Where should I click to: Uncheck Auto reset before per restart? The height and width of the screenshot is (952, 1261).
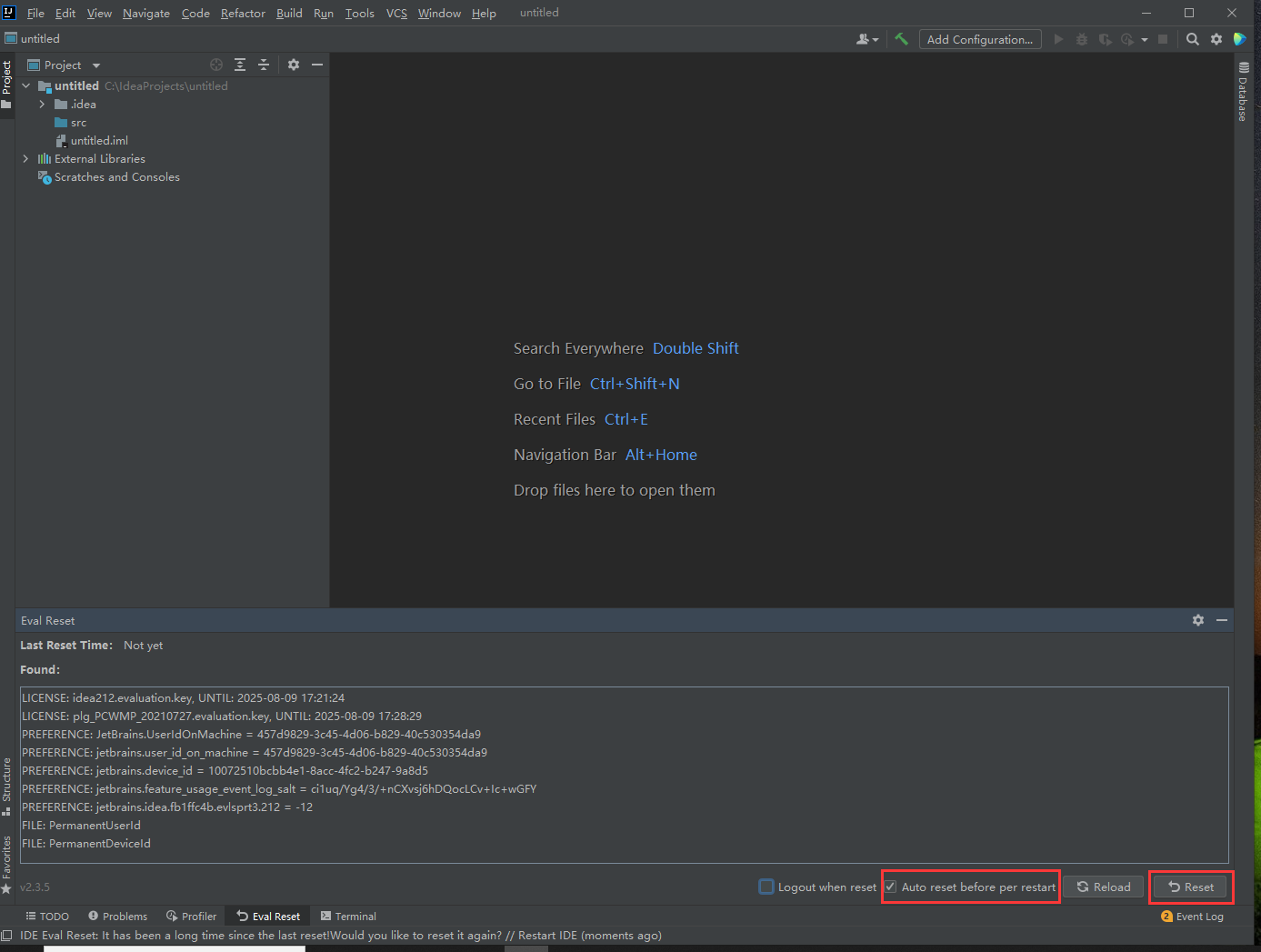[x=891, y=887]
